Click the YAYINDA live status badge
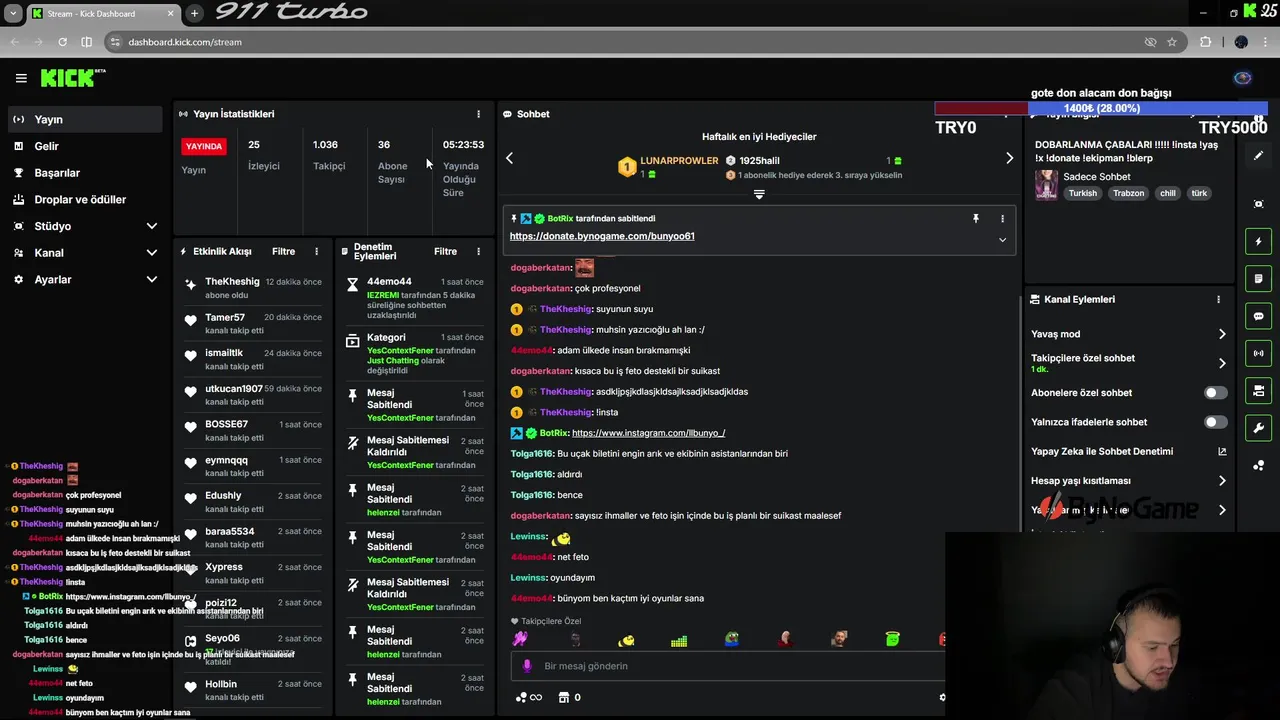This screenshot has height=720, width=1280. pyautogui.click(x=204, y=146)
